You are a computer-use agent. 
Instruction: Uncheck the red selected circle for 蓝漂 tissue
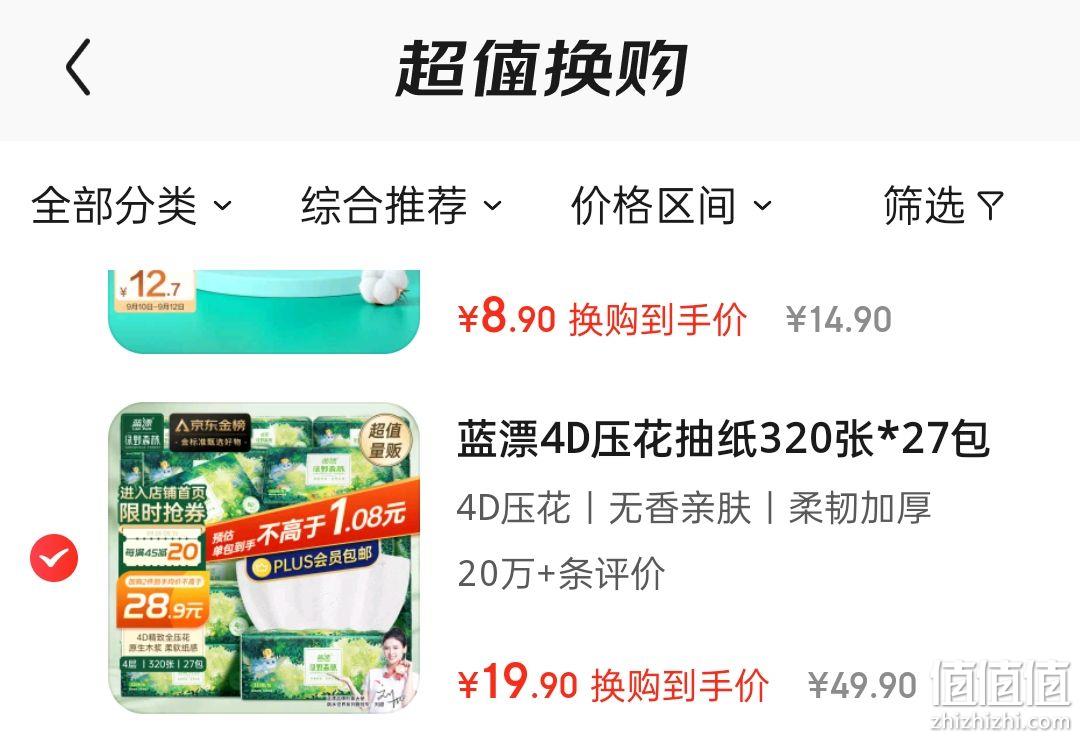[x=54, y=558]
